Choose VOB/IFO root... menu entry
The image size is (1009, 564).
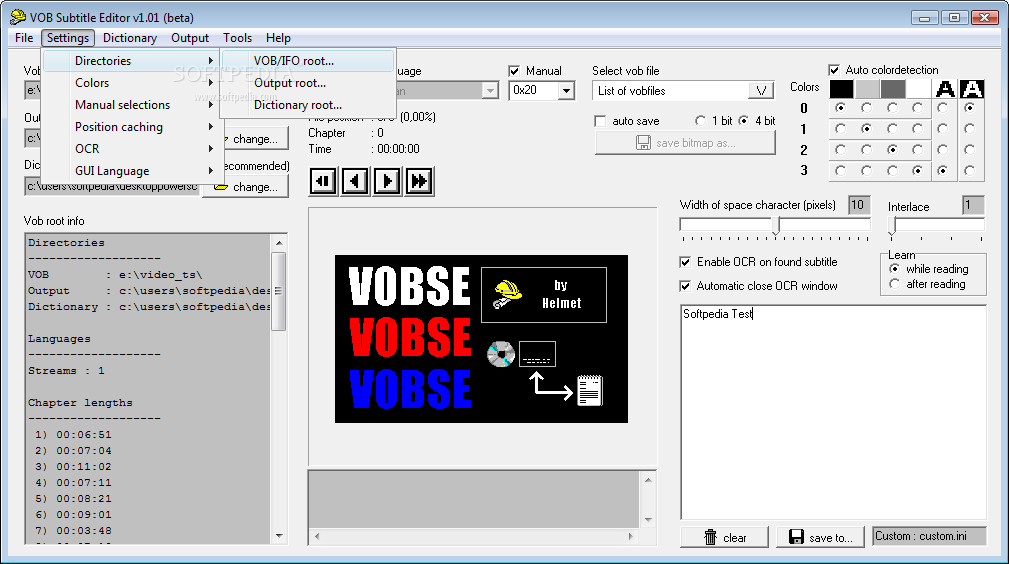coord(308,61)
